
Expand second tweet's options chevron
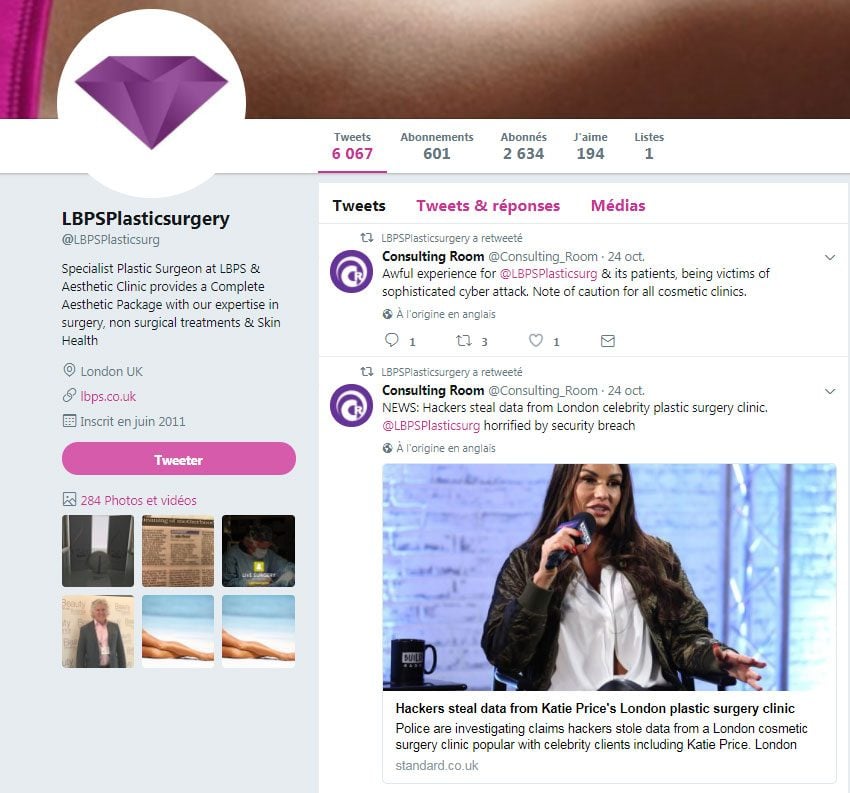pyautogui.click(x=830, y=391)
